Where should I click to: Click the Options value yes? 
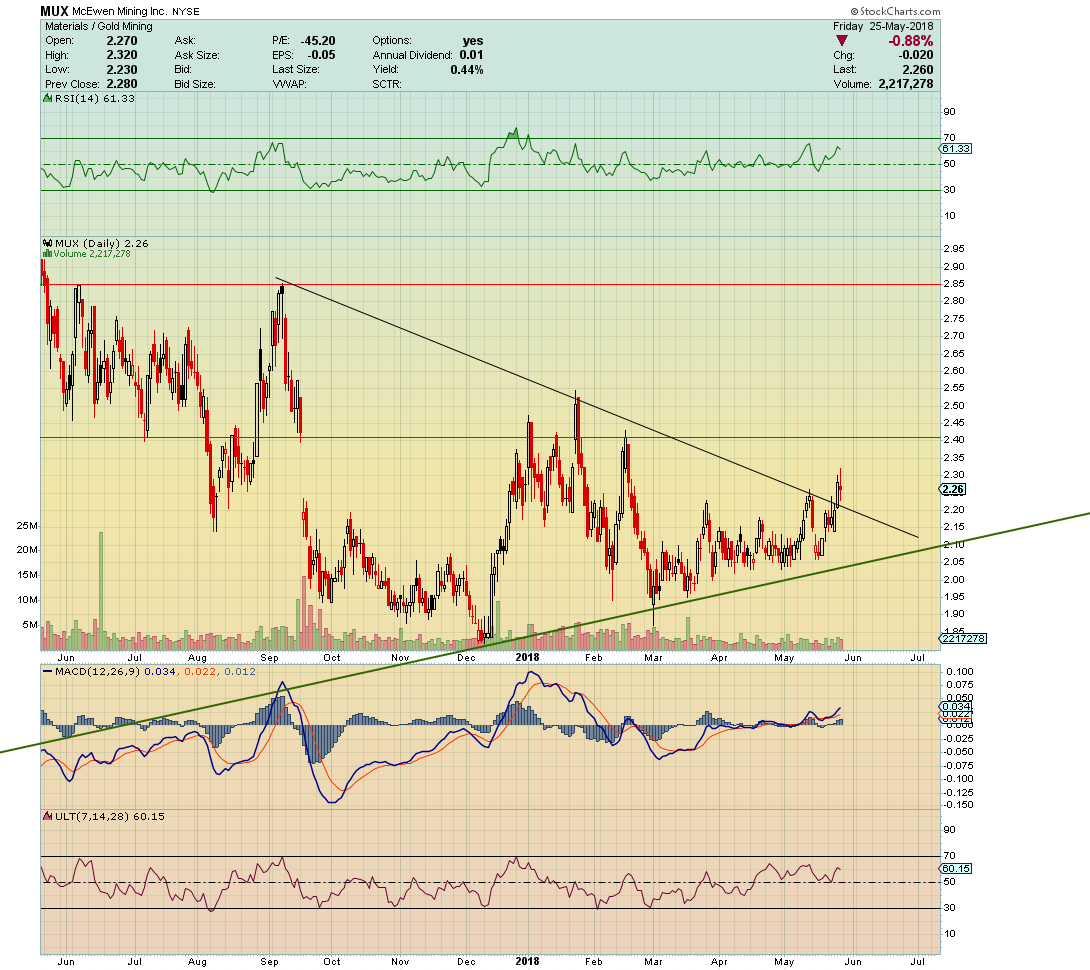click(x=473, y=41)
